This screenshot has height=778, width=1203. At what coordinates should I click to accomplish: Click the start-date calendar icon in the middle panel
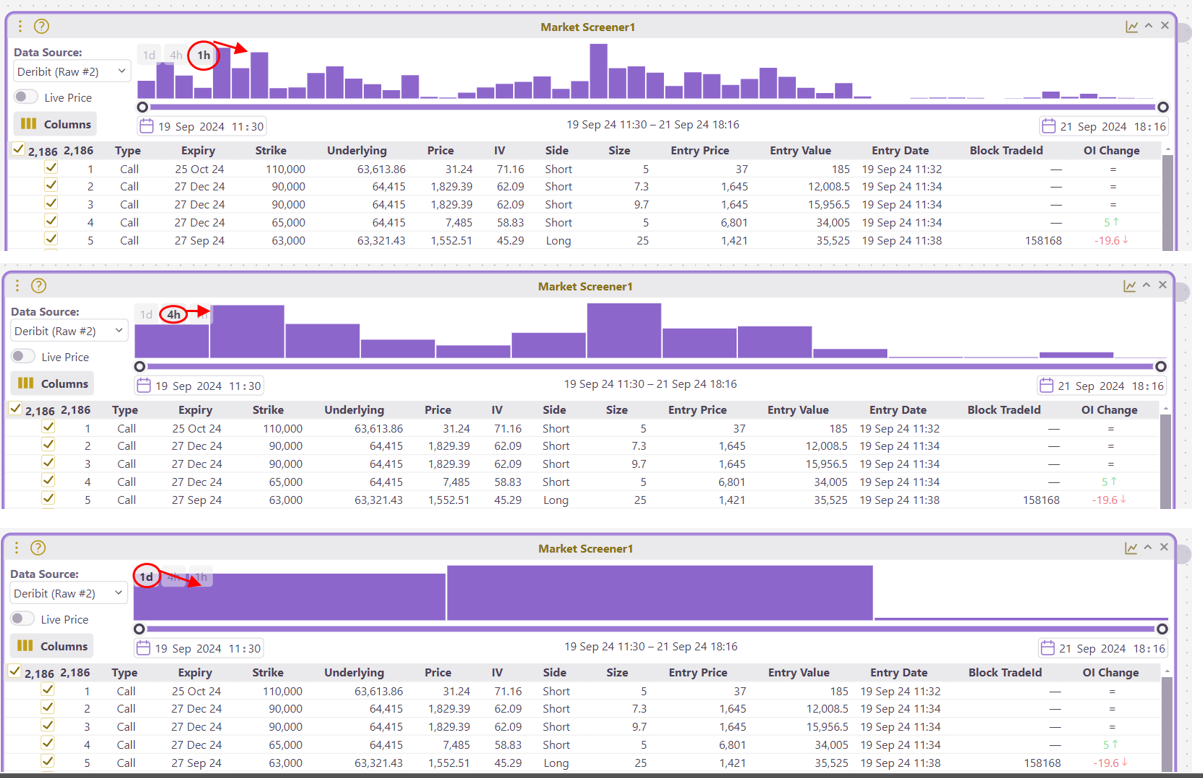tap(144, 385)
